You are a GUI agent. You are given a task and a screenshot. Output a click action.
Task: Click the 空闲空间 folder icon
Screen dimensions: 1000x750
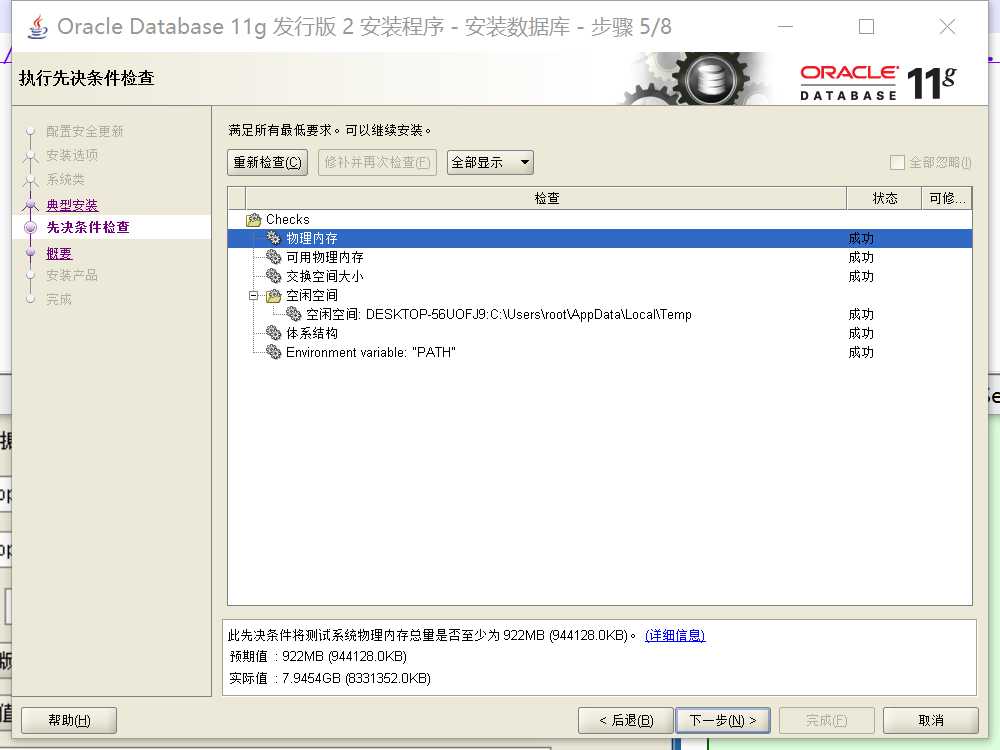(x=274, y=296)
